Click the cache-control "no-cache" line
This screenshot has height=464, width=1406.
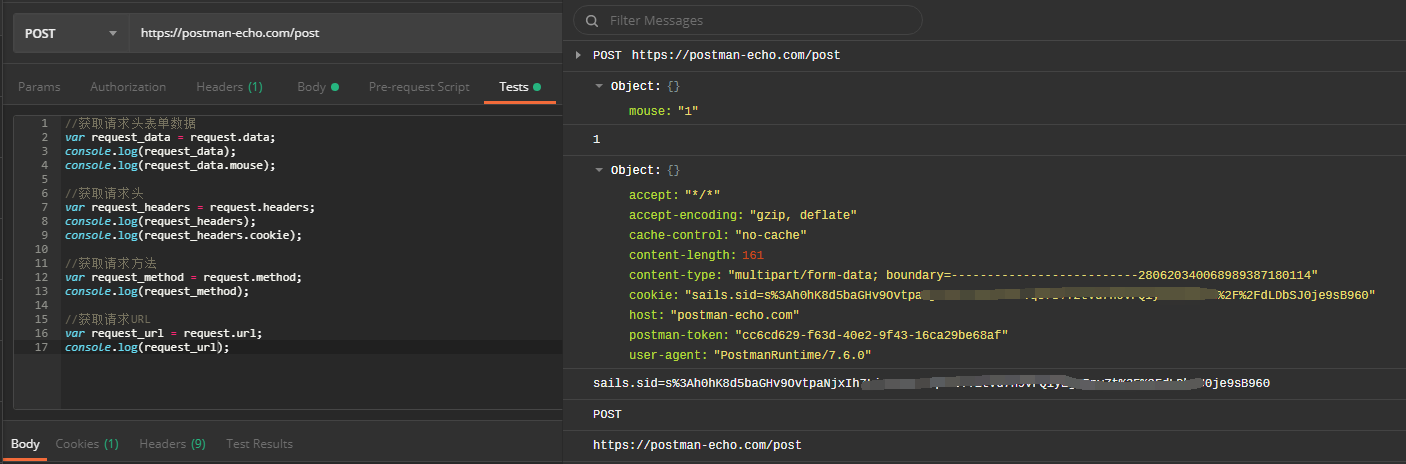point(718,235)
